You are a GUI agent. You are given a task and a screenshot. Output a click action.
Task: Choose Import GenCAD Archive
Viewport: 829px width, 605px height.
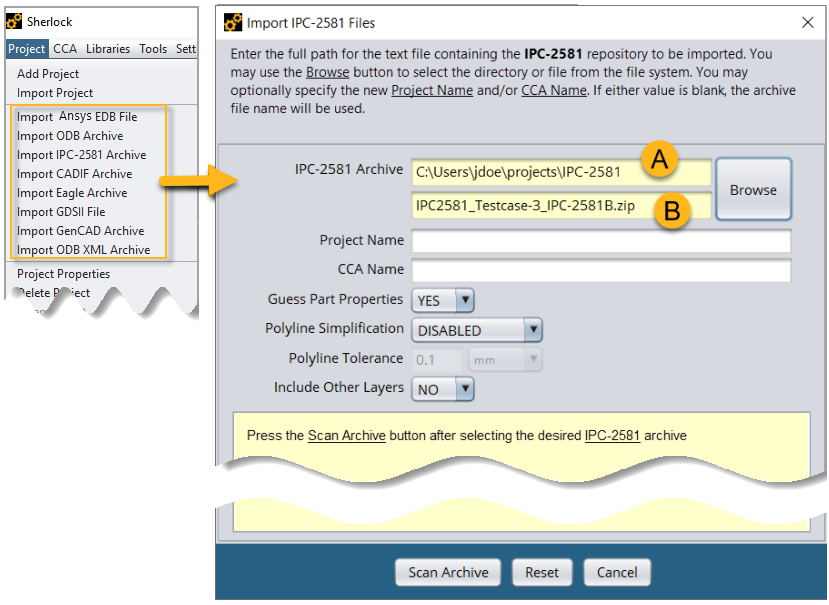(x=80, y=231)
